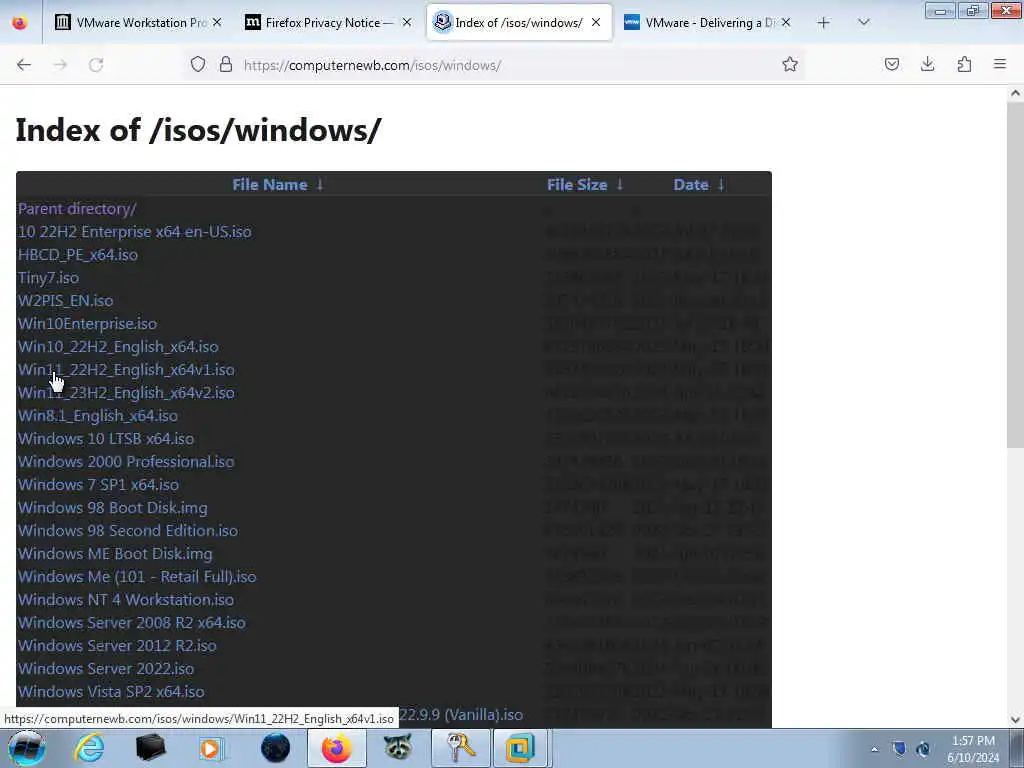This screenshot has height=768, width=1024.
Task: Close the Firefox Privacy Notice tab
Action: 407,23
